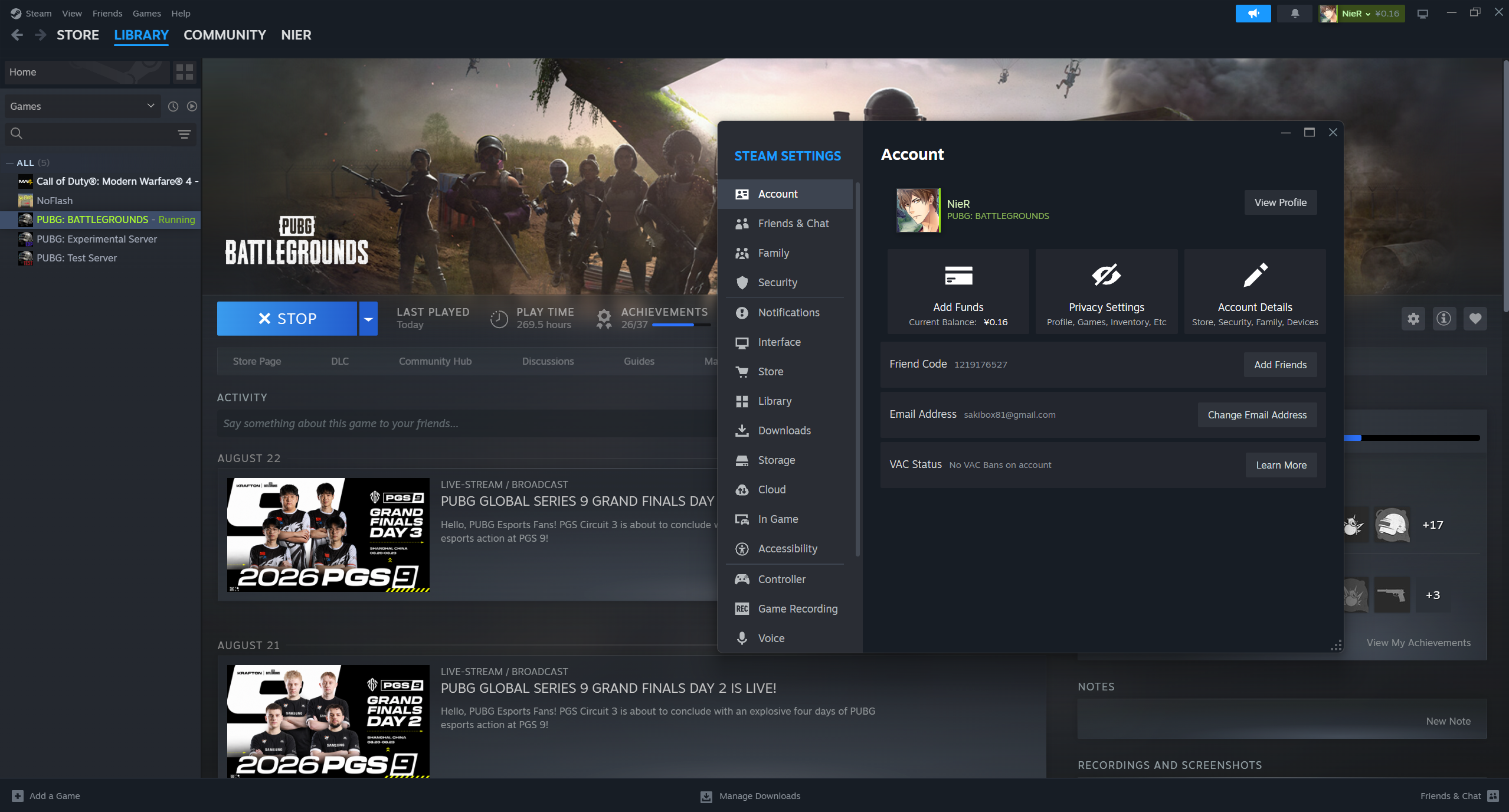Expand the STOP button dropdown arrow
1509x812 pixels.
tap(368, 319)
